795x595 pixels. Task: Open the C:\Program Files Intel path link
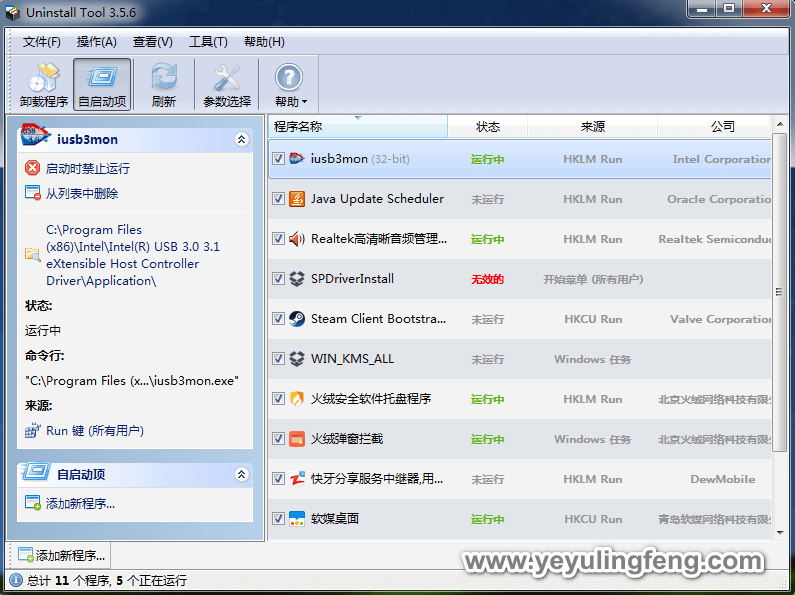pyautogui.click(x=133, y=255)
